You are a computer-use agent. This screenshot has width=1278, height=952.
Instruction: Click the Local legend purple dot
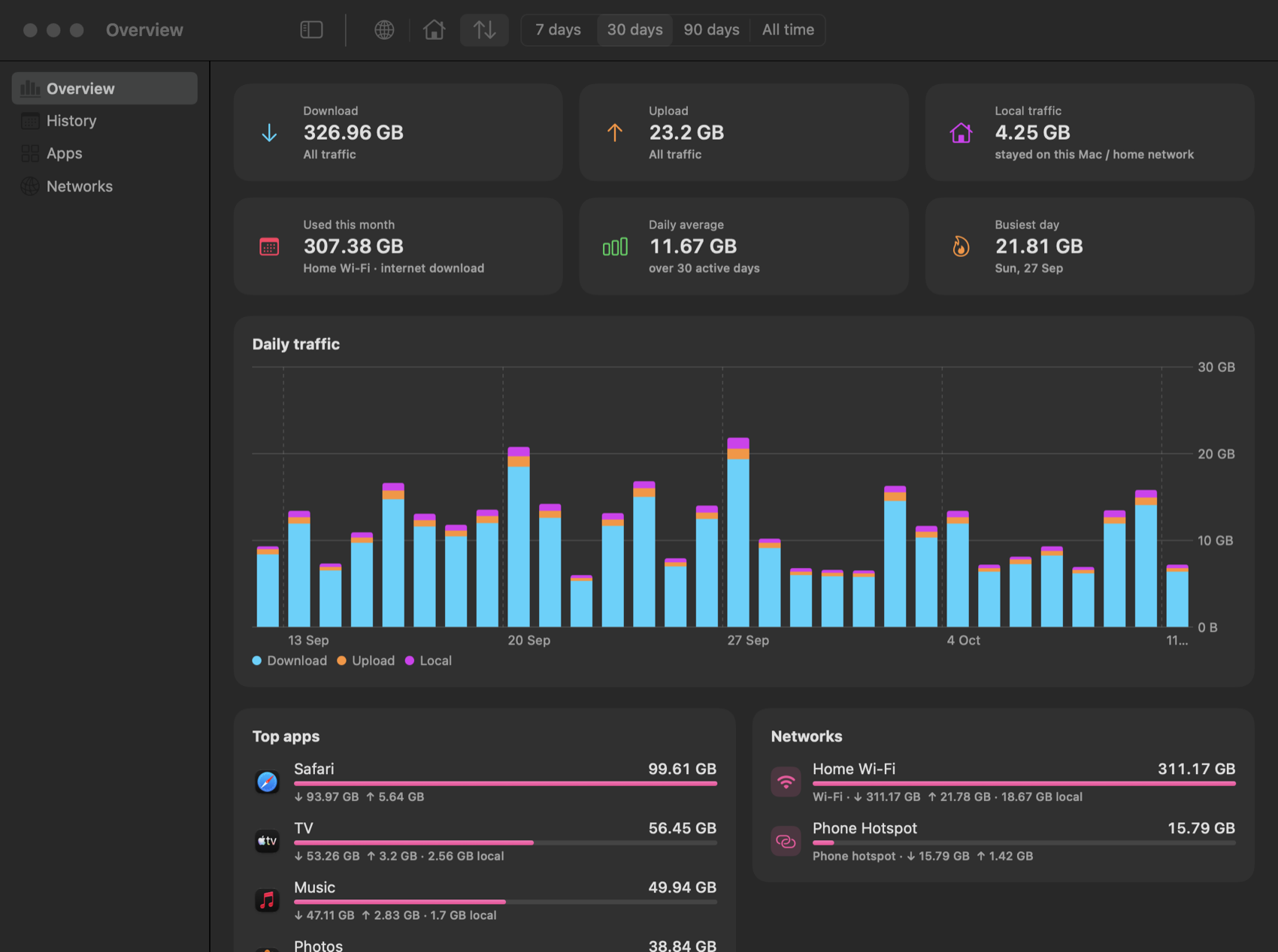(x=410, y=660)
